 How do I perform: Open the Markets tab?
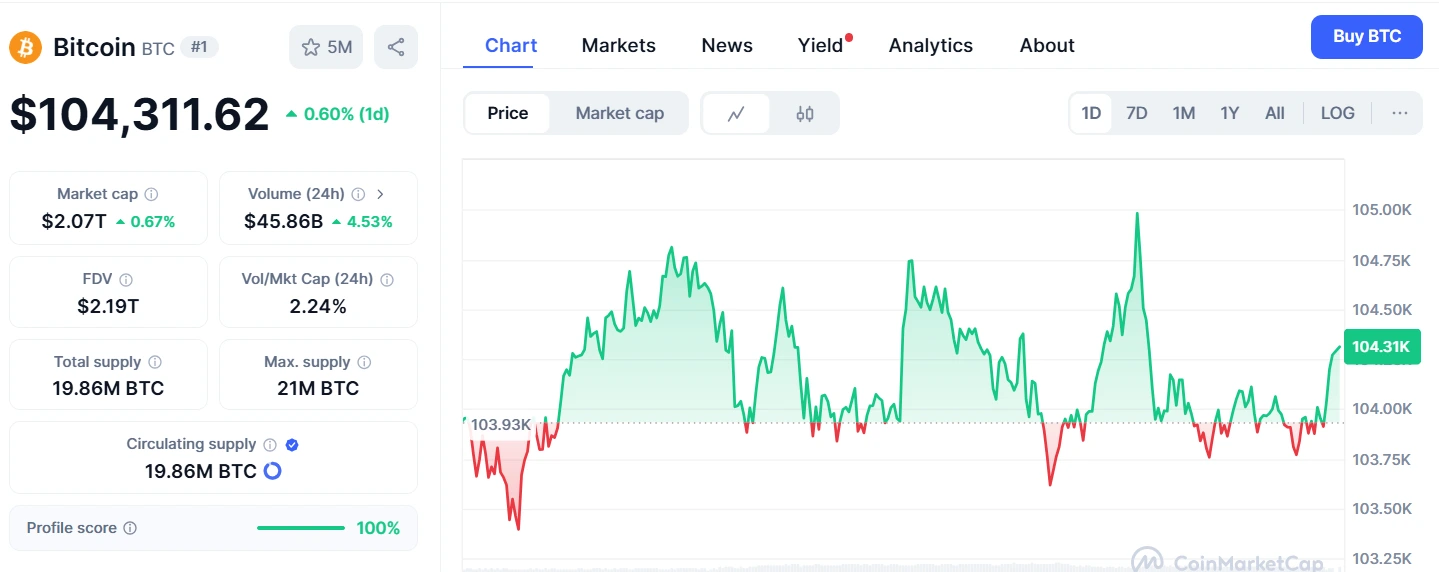(x=619, y=45)
